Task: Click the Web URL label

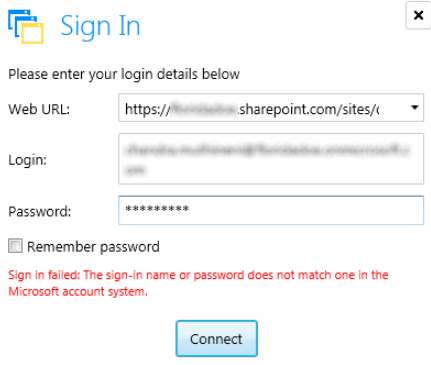Action: click(x=39, y=109)
